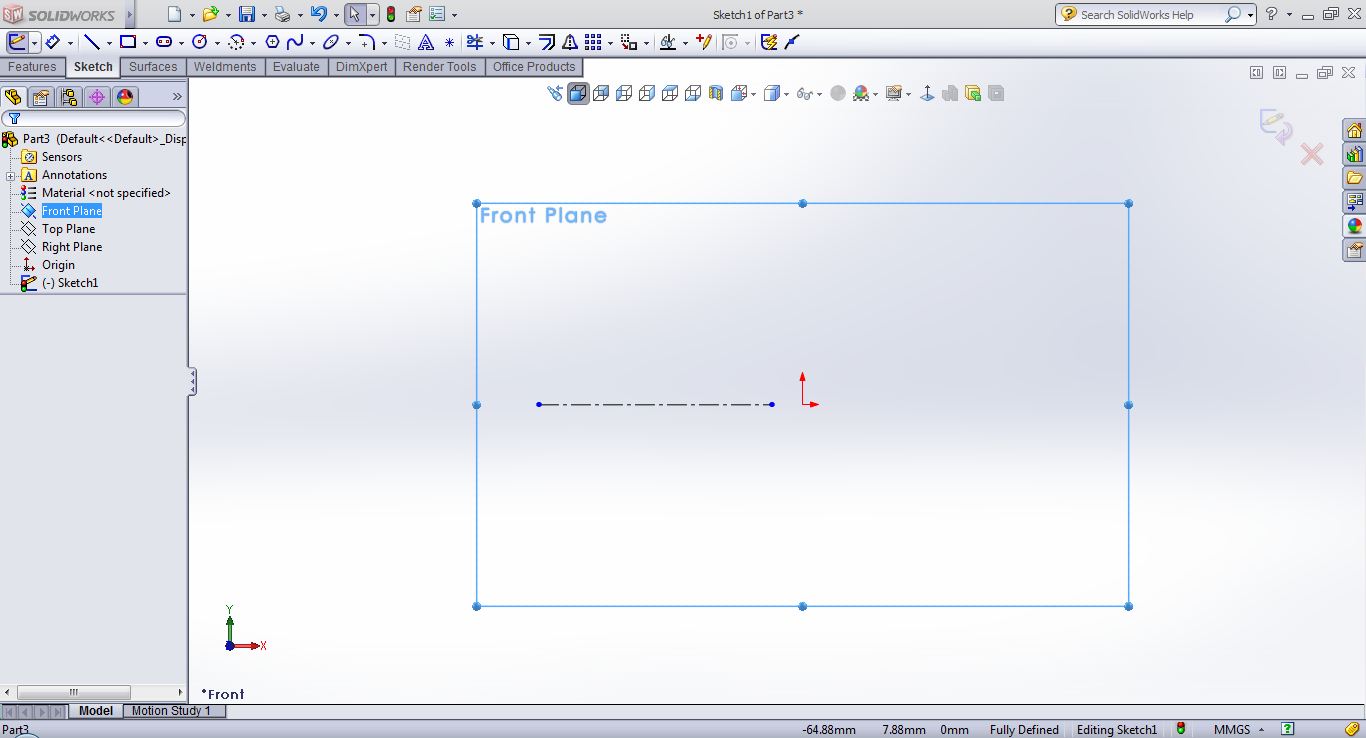Open the DisplayManager color sphere tab
This screenshot has height=738, width=1366.
(x=125, y=97)
